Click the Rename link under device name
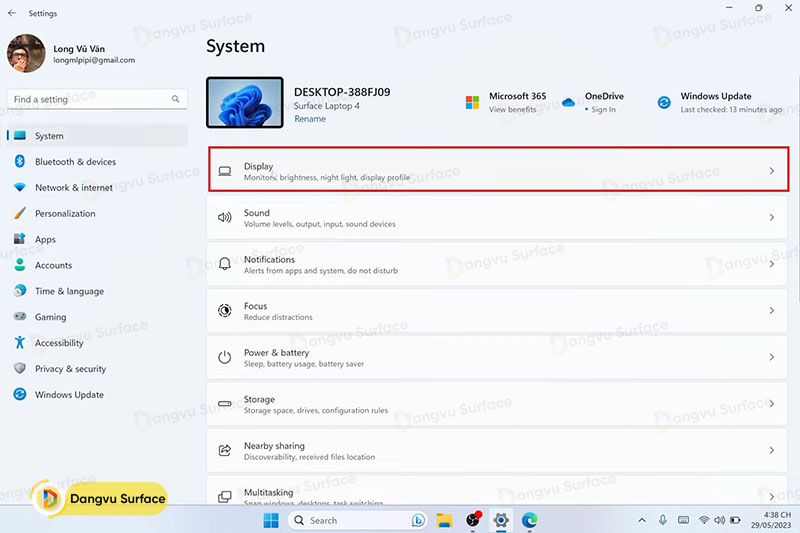 tap(309, 119)
